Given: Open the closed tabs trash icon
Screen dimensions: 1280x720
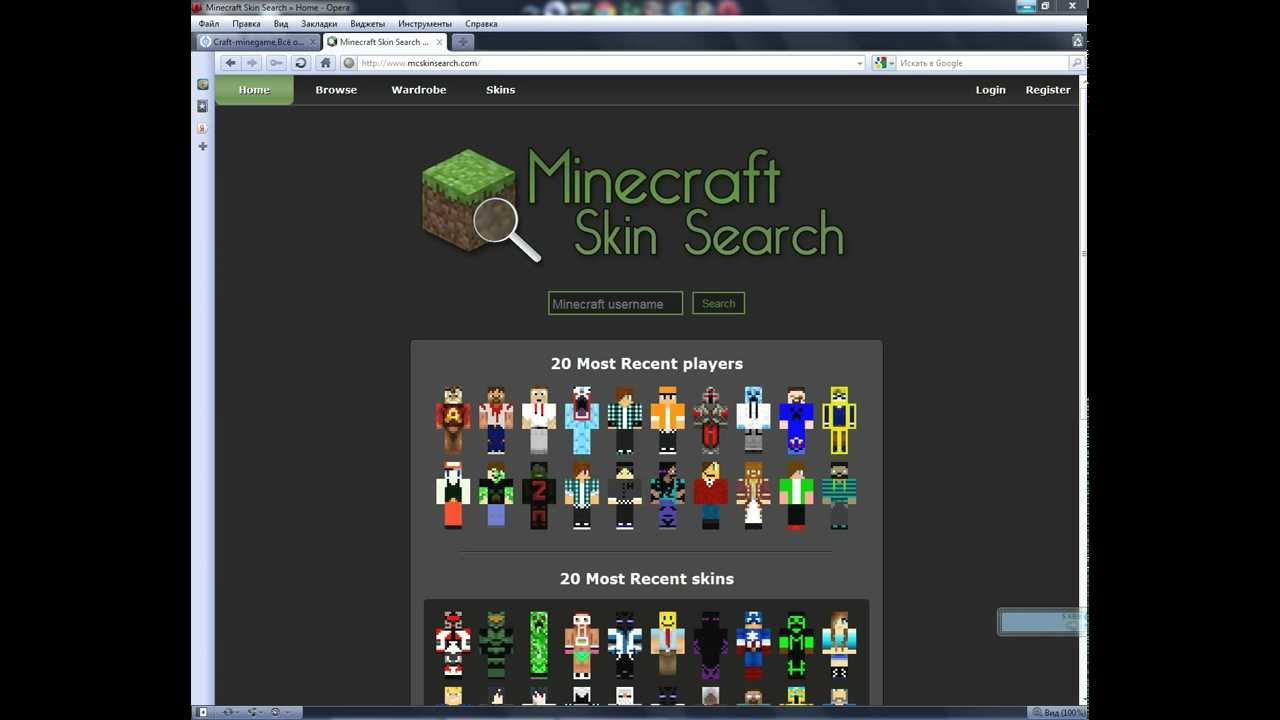Looking at the screenshot, I should coord(1077,41).
